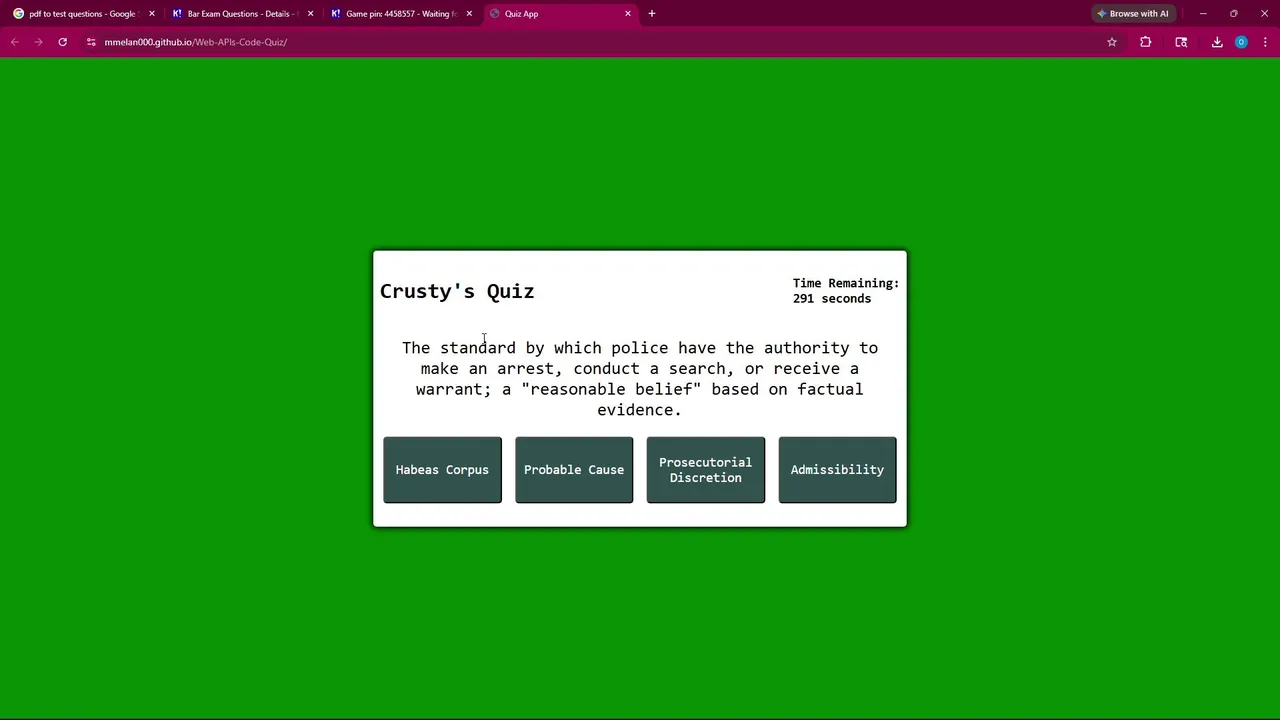The width and height of the screenshot is (1280, 720).
Task: Answer with Habeas Corpus
Action: coord(442,470)
